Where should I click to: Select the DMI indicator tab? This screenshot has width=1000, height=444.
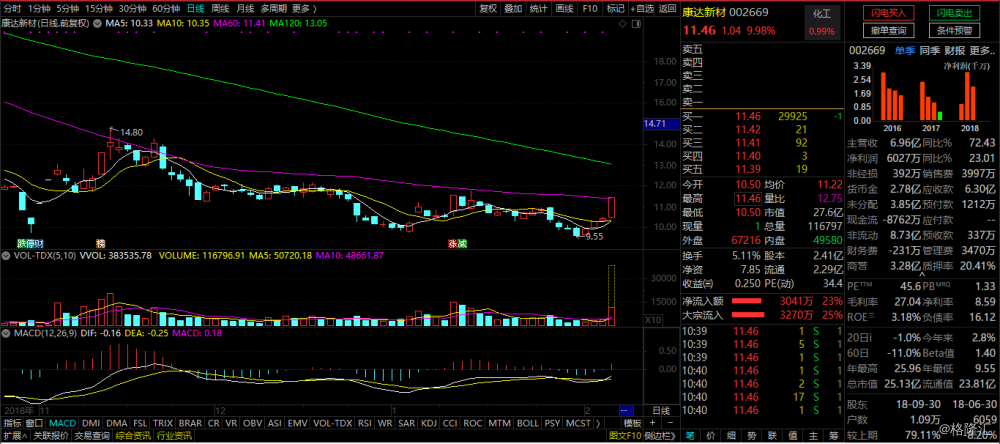91,423
